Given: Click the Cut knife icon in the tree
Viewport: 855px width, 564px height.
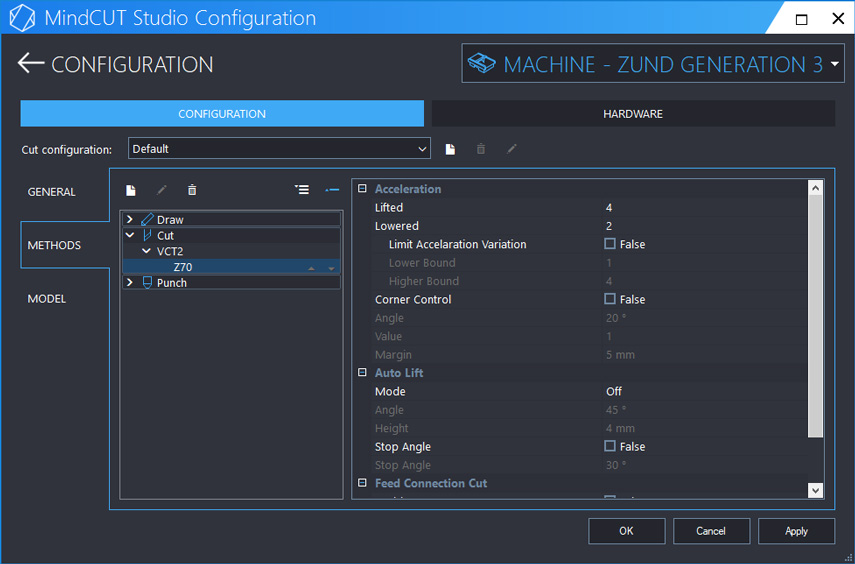Looking at the screenshot, I should point(147,236).
